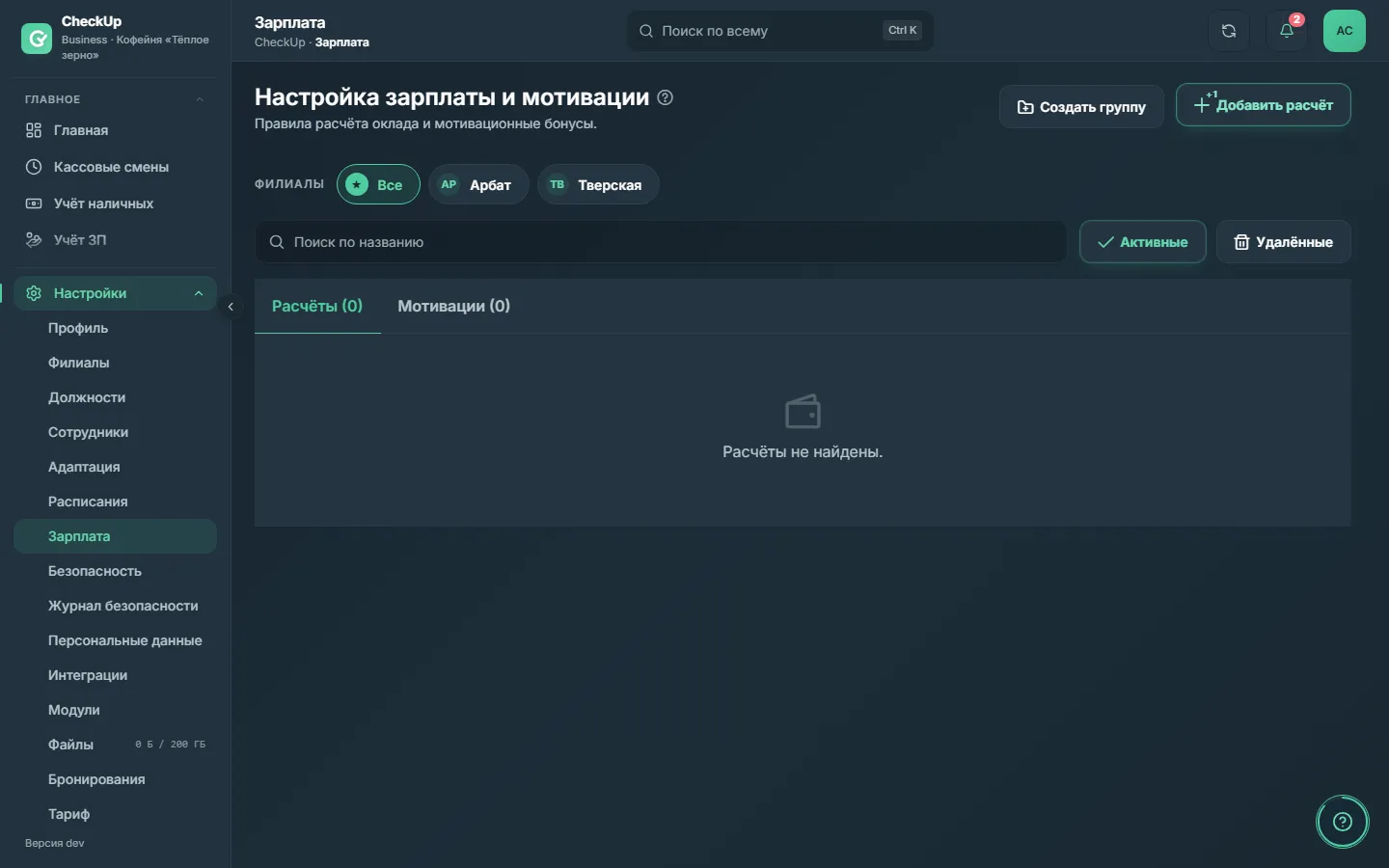Open the floating help circle button
This screenshot has width=1389, height=868.
pyautogui.click(x=1343, y=822)
